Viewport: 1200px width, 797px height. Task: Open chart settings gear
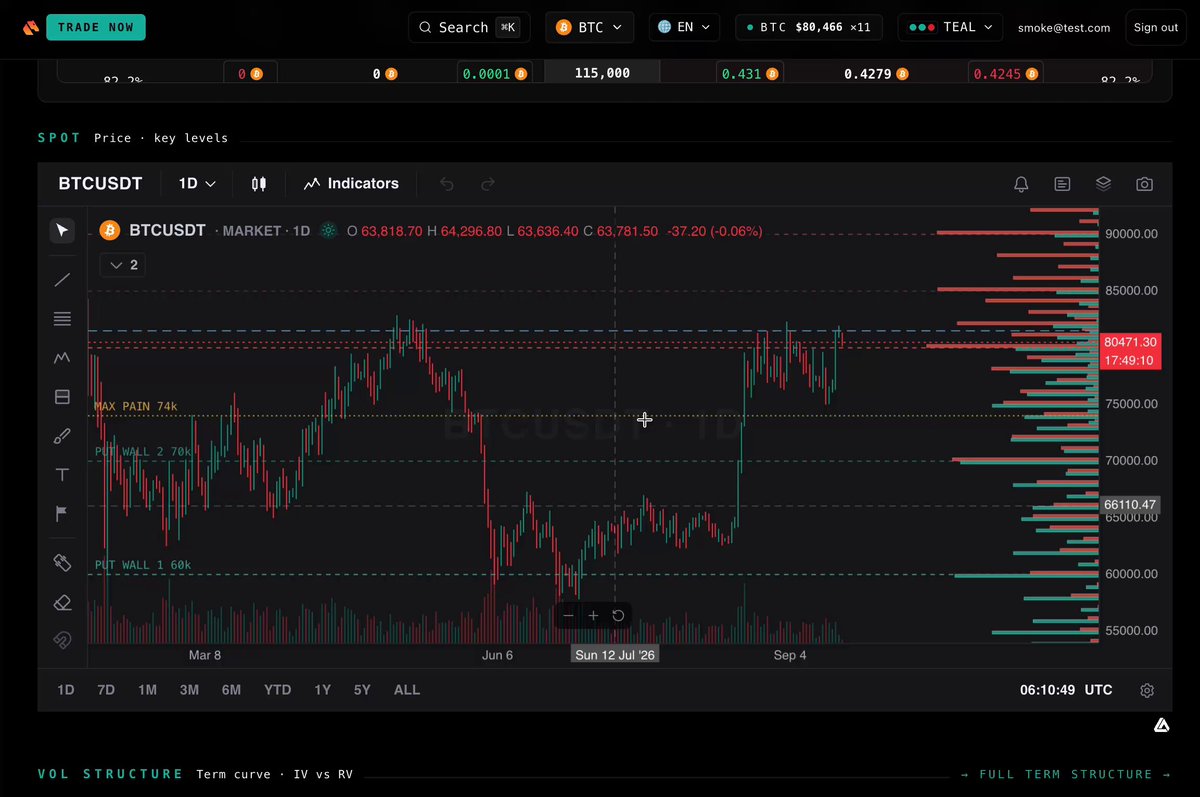(x=1147, y=690)
